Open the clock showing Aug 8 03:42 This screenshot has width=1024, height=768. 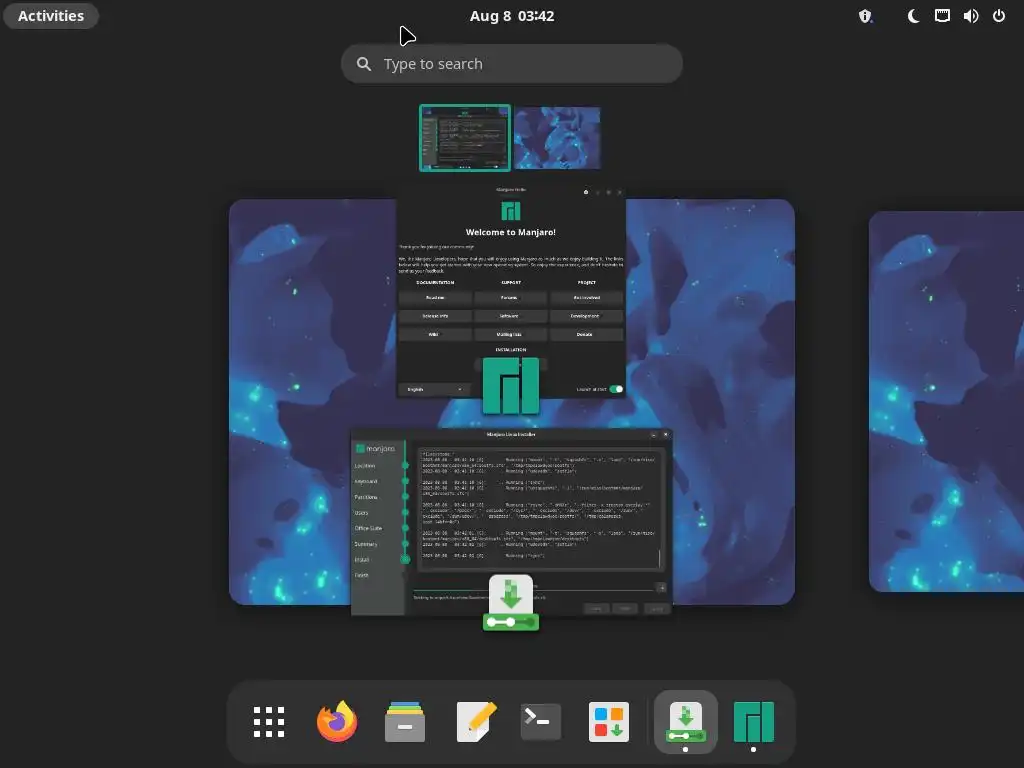click(512, 16)
